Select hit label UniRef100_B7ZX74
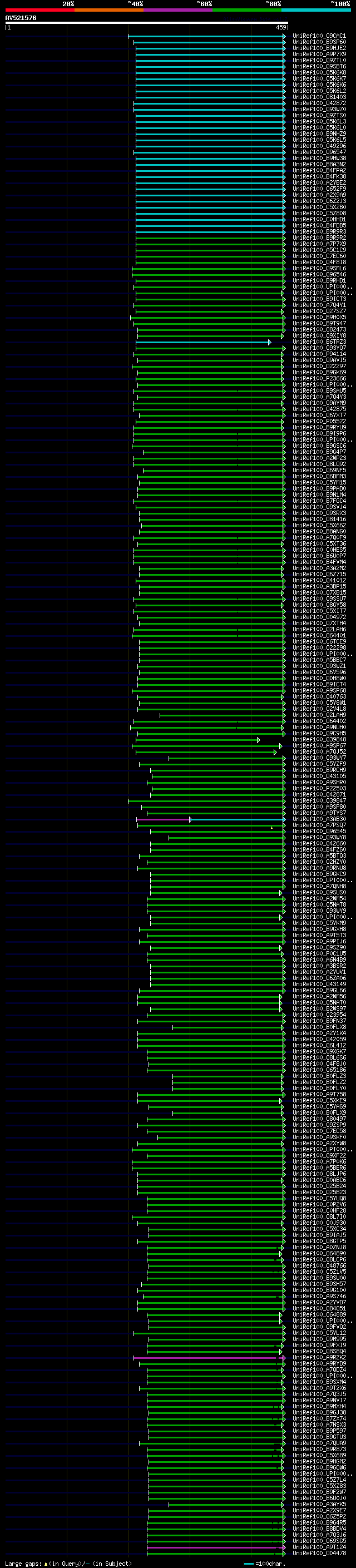Image resolution: width=356 pixels, height=1568 pixels. [319, 1418]
